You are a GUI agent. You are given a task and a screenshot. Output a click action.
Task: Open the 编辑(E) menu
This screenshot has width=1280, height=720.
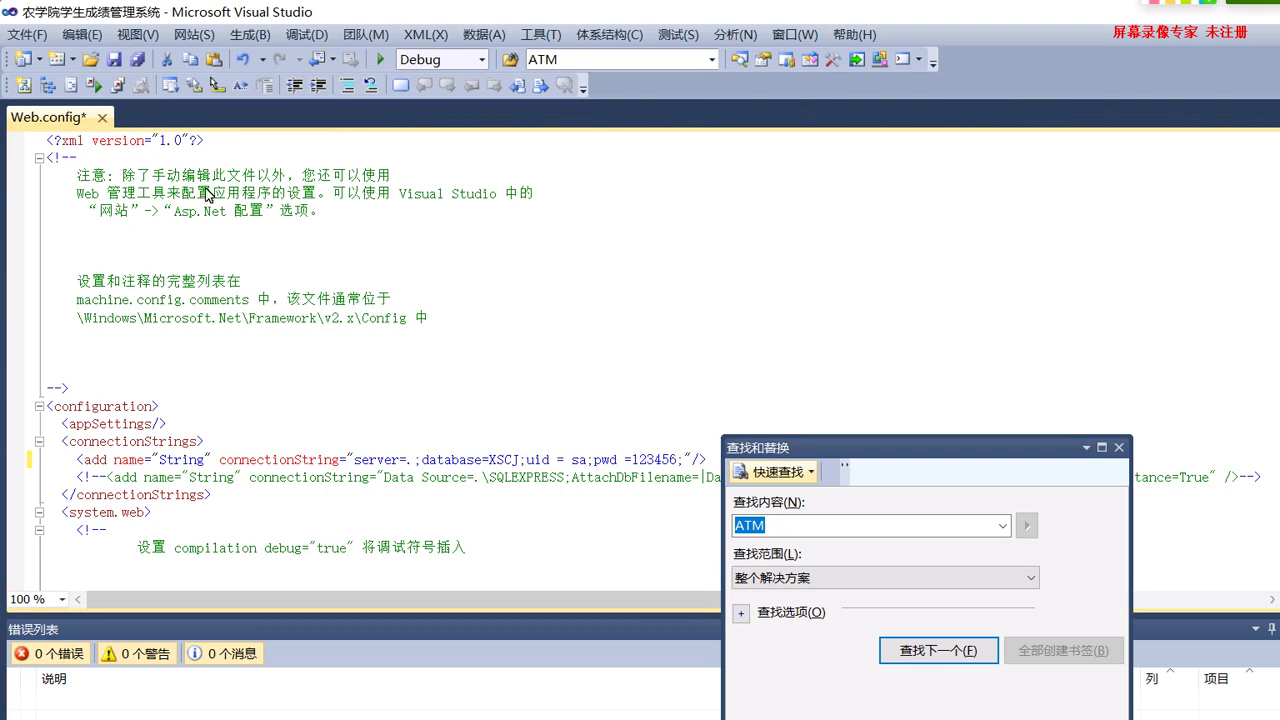[x=82, y=34]
